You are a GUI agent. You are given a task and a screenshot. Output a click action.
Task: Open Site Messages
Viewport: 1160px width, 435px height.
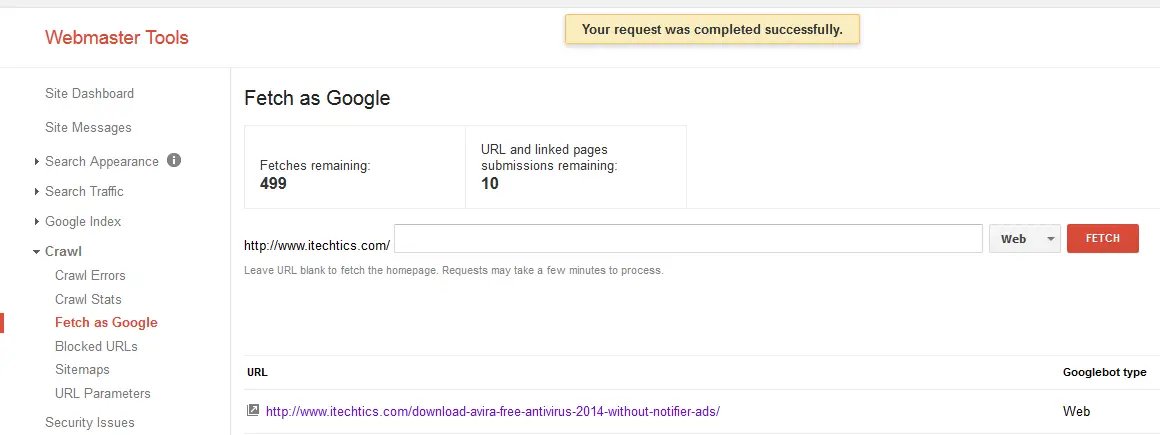tap(88, 127)
